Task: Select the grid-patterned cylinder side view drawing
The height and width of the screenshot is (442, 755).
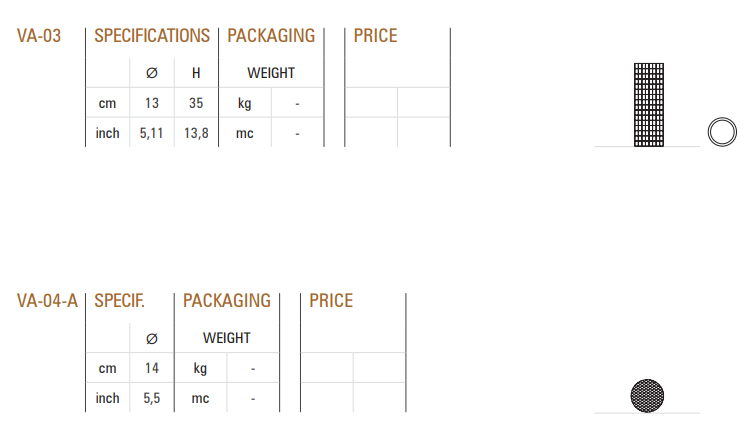Action: (x=649, y=104)
